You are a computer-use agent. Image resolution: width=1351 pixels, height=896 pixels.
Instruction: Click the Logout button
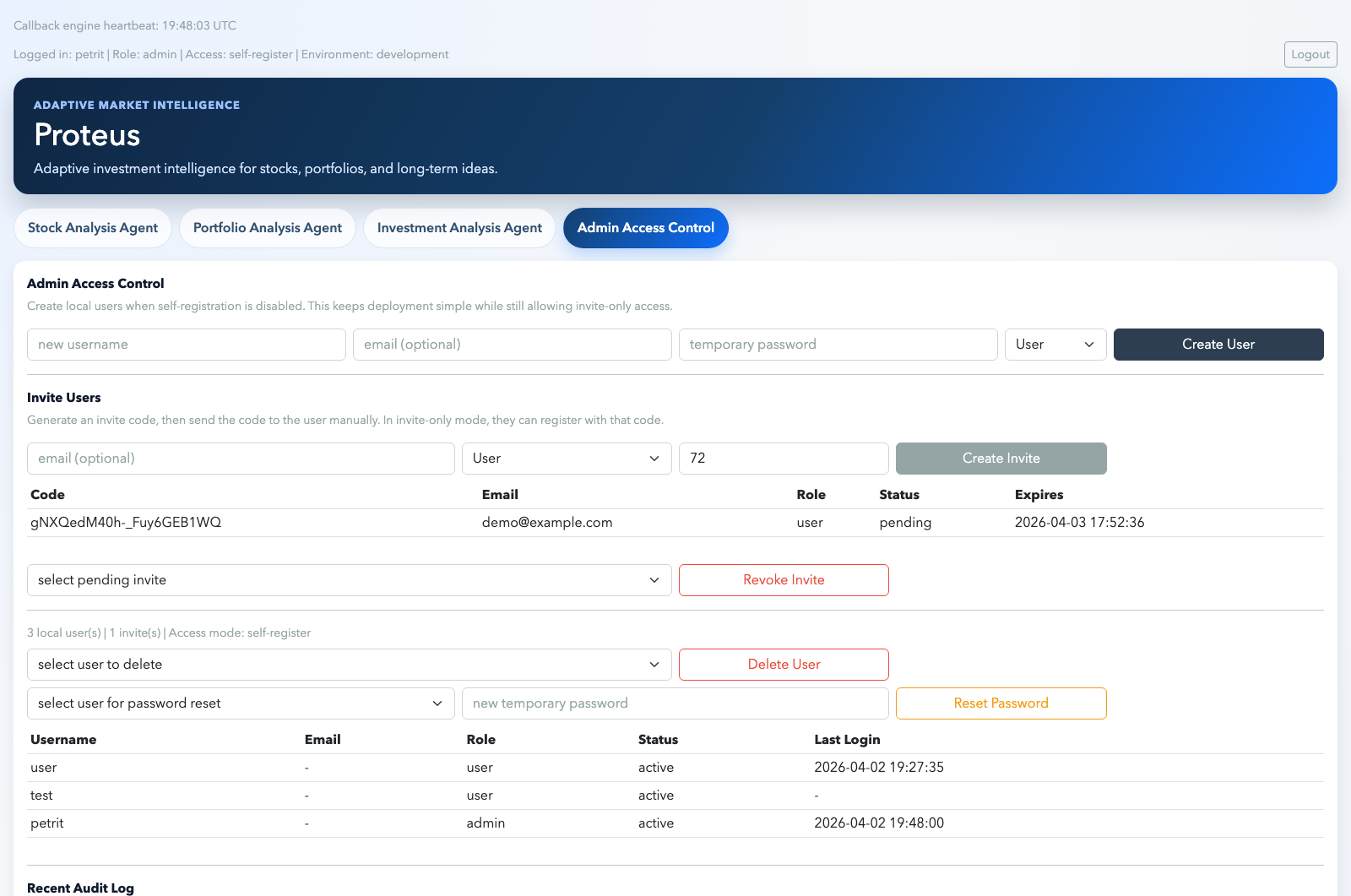tap(1310, 54)
